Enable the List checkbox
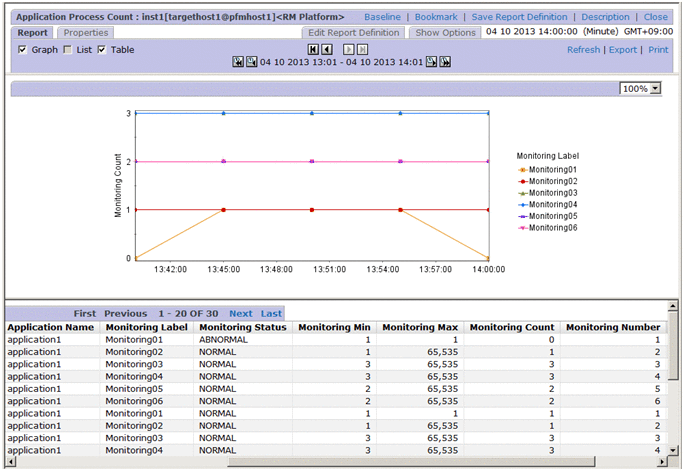This screenshot has width=685, height=472. coord(67,50)
